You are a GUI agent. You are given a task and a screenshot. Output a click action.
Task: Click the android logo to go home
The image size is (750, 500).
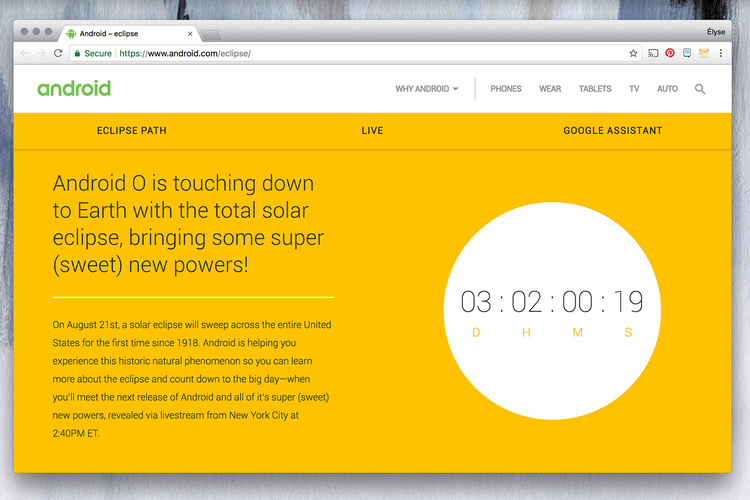(x=74, y=89)
